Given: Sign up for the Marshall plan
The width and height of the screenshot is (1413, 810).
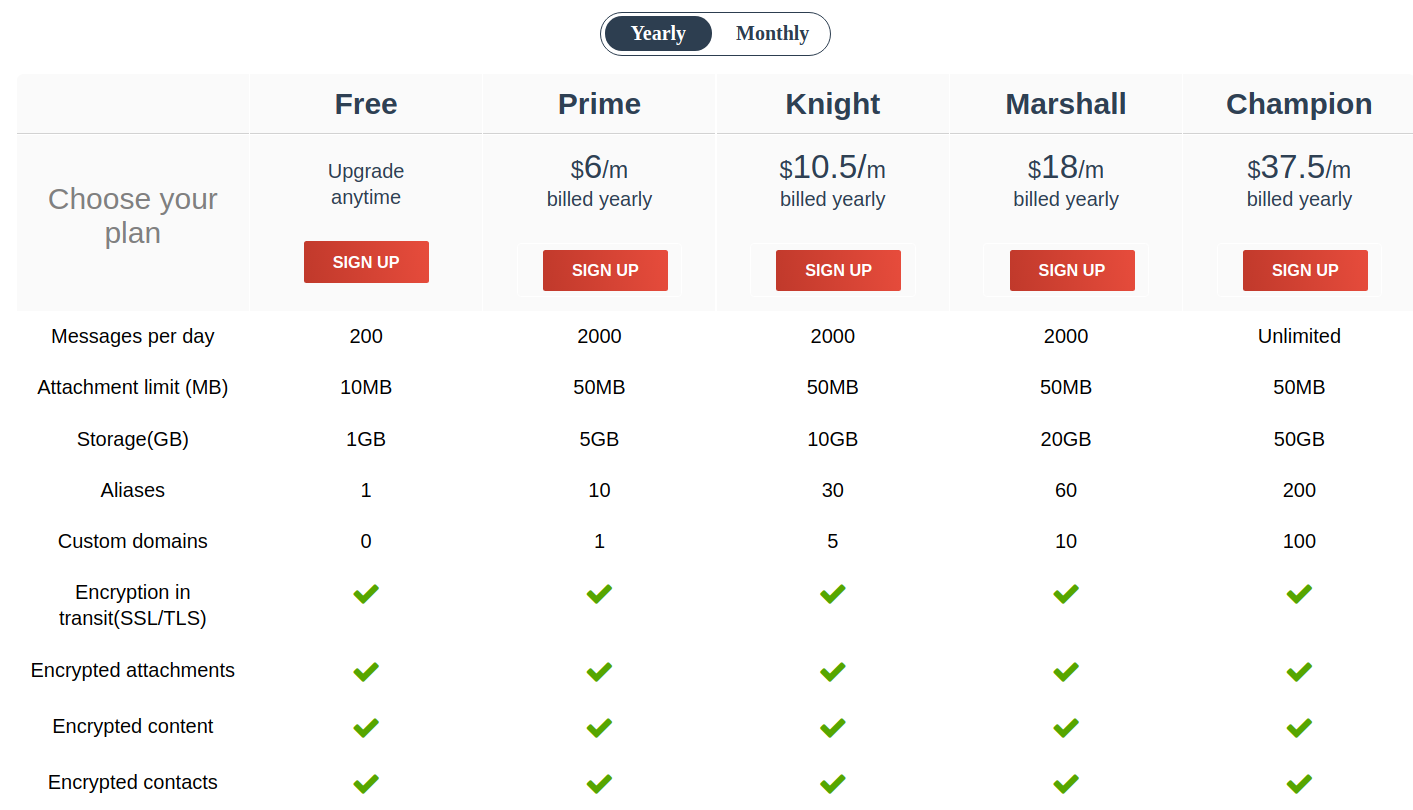Looking at the screenshot, I should pyautogui.click(x=1072, y=270).
